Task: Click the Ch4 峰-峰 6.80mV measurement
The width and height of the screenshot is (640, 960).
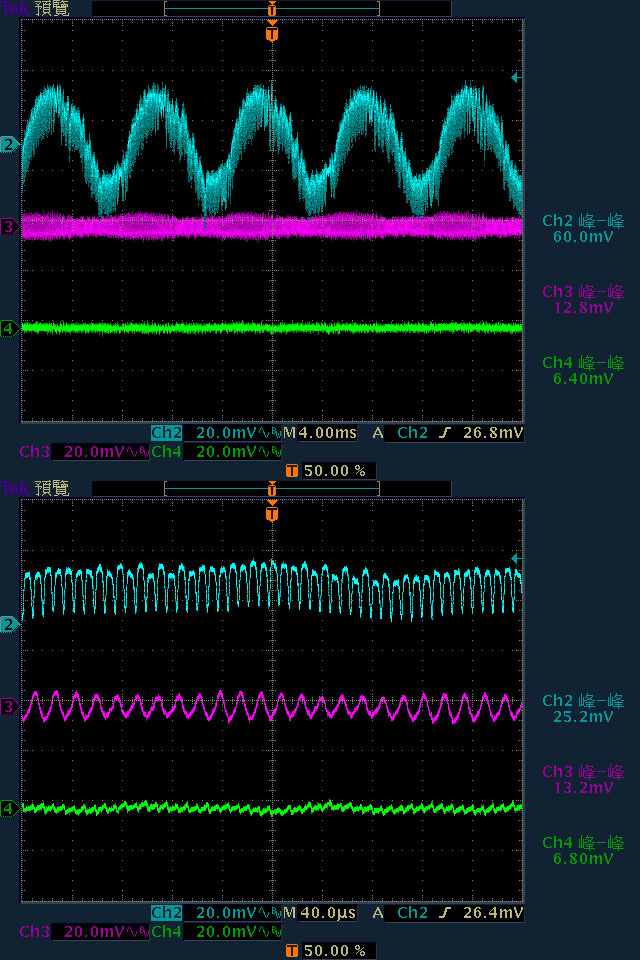Action: pos(583,851)
